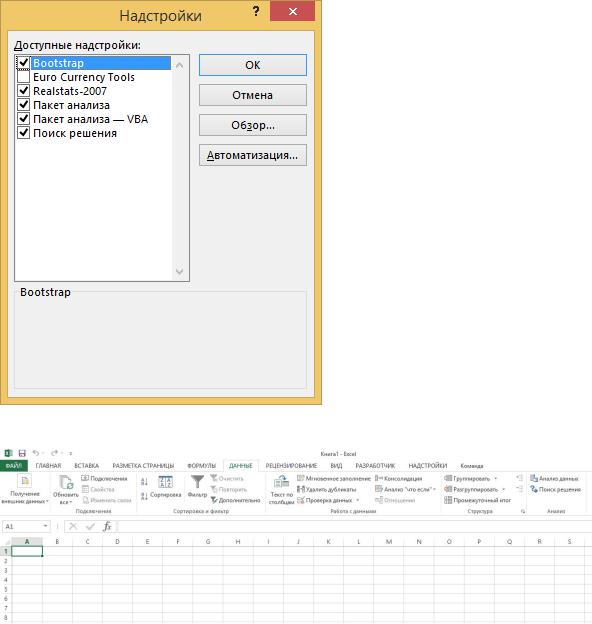592x624 pixels.
Task: Select column H header
Action: (238, 542)
